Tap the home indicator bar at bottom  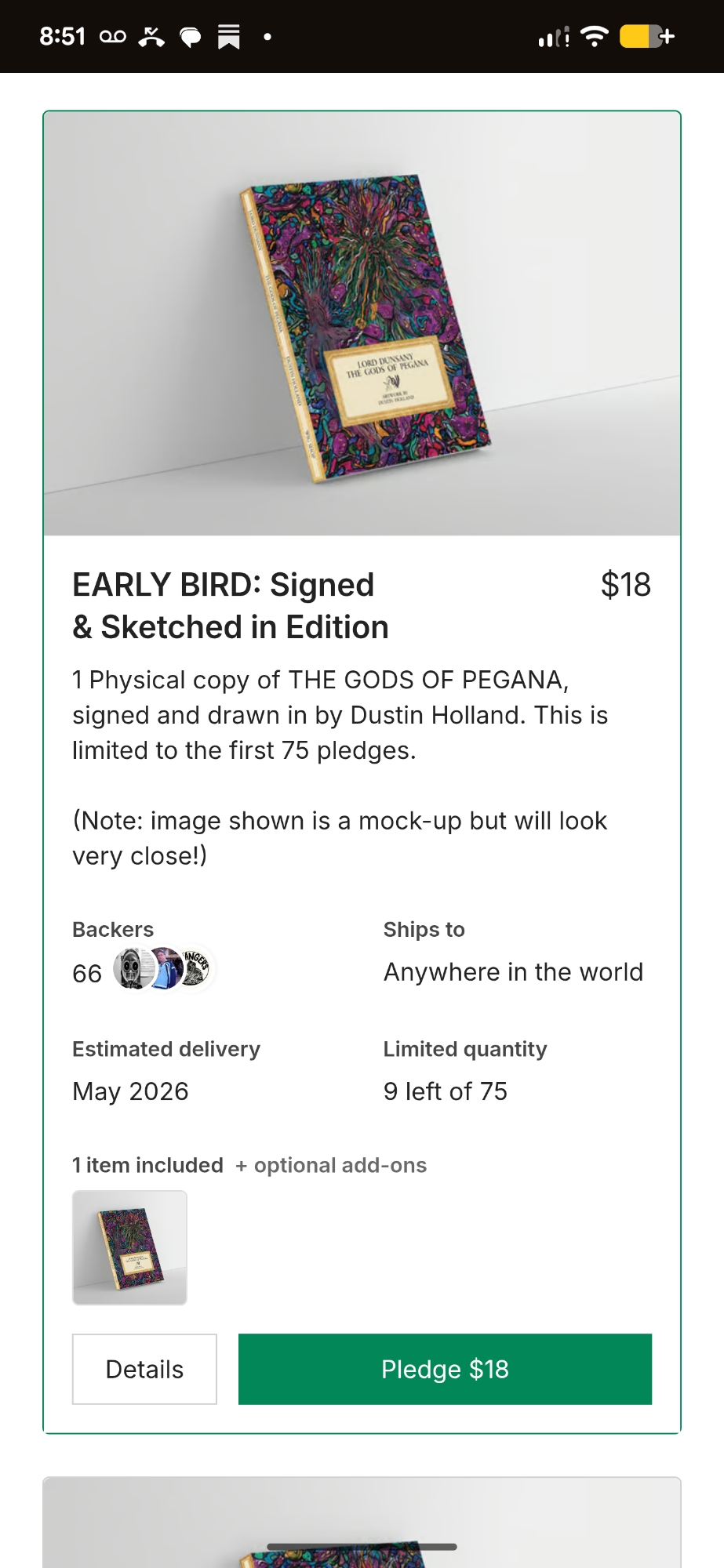[362, 1547]
